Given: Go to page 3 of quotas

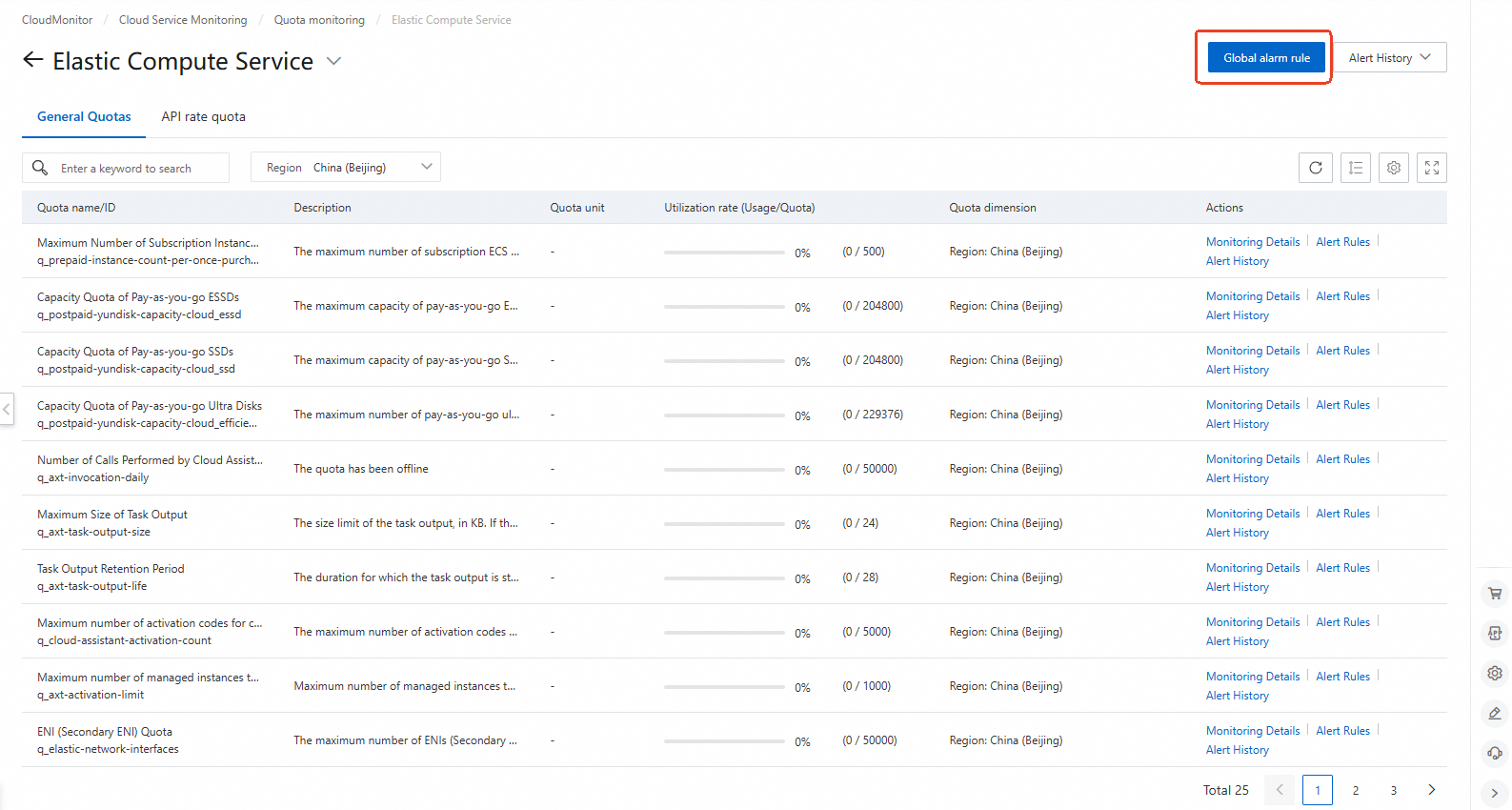Looking at the screenshot, I should [1394, 790].
